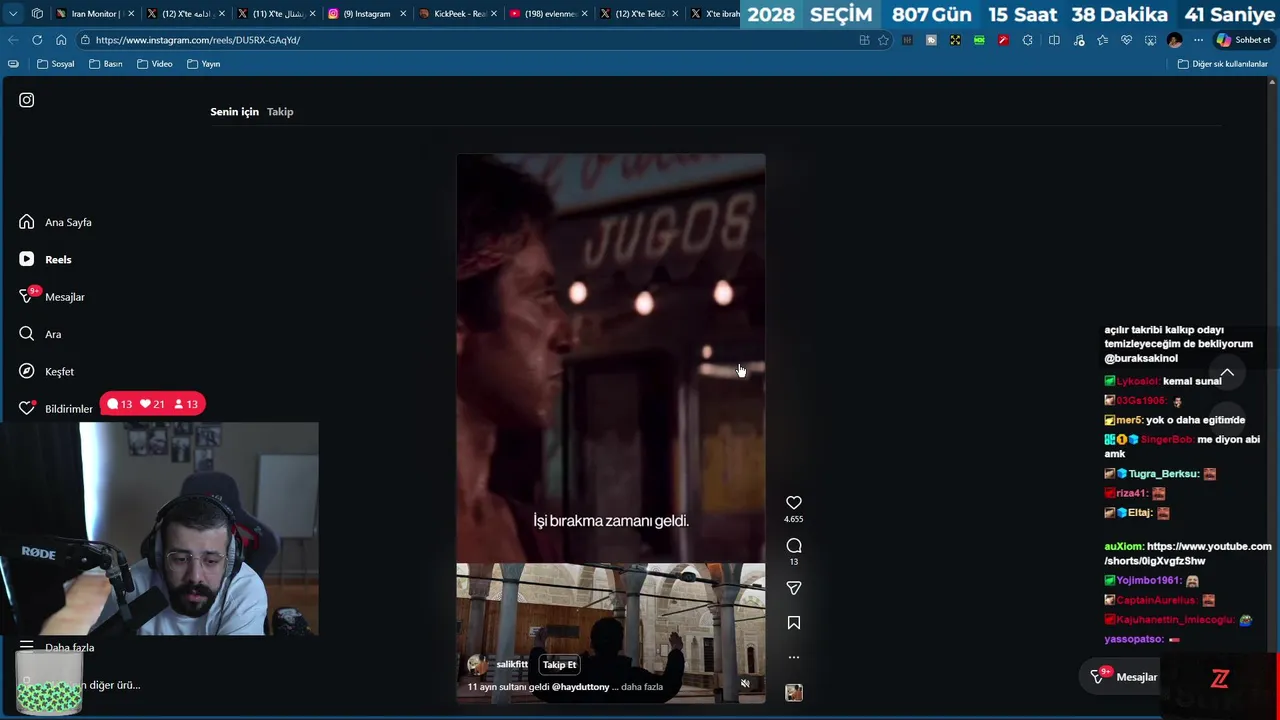Open Keşfet explore page
This screenshot has width=1280, height=720.
tap(46, 371)
